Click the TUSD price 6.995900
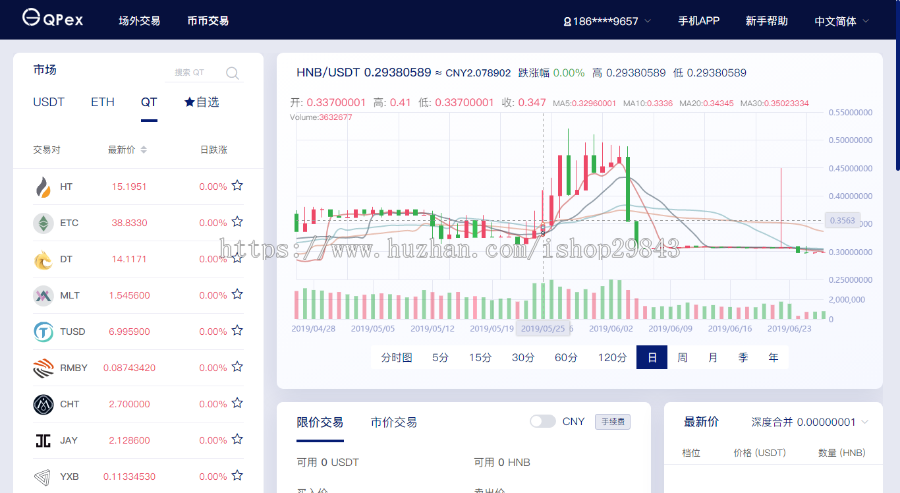The height and width of the screenshot is (493, 900). pyautogui.click(x=129, y=332)
